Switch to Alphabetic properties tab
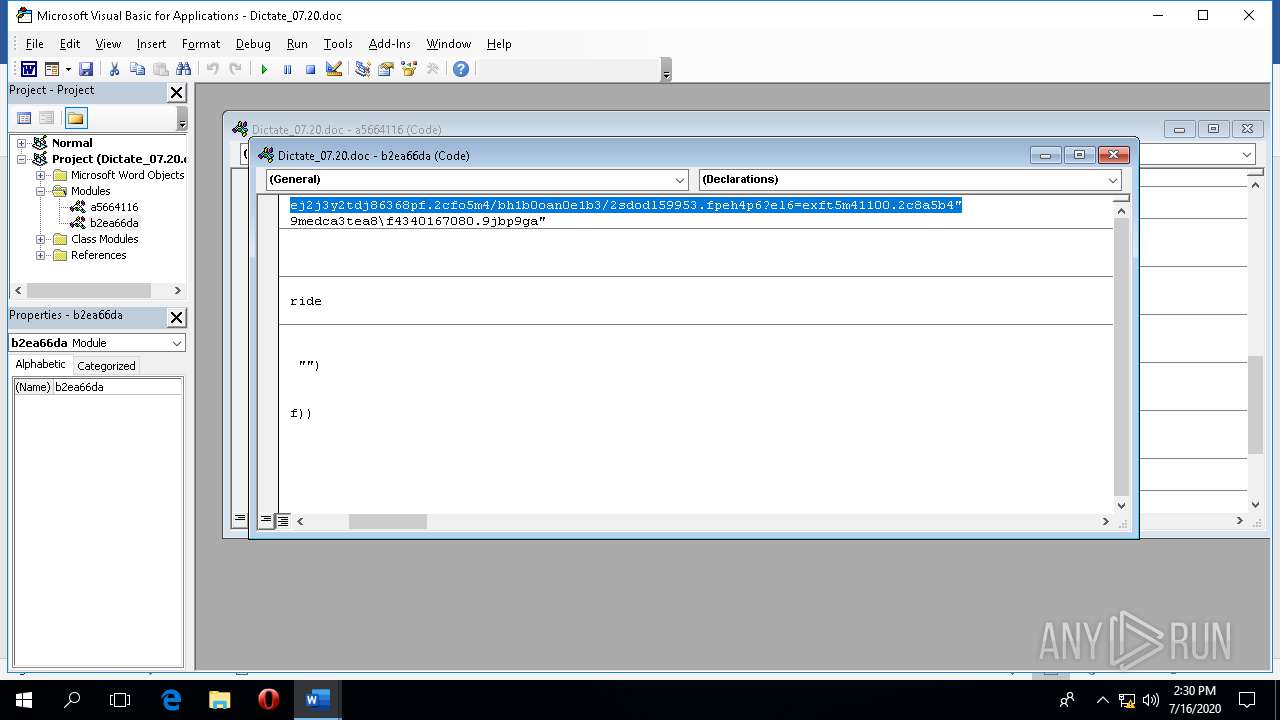The image size is (1280, 720). [x=41, y=365]
